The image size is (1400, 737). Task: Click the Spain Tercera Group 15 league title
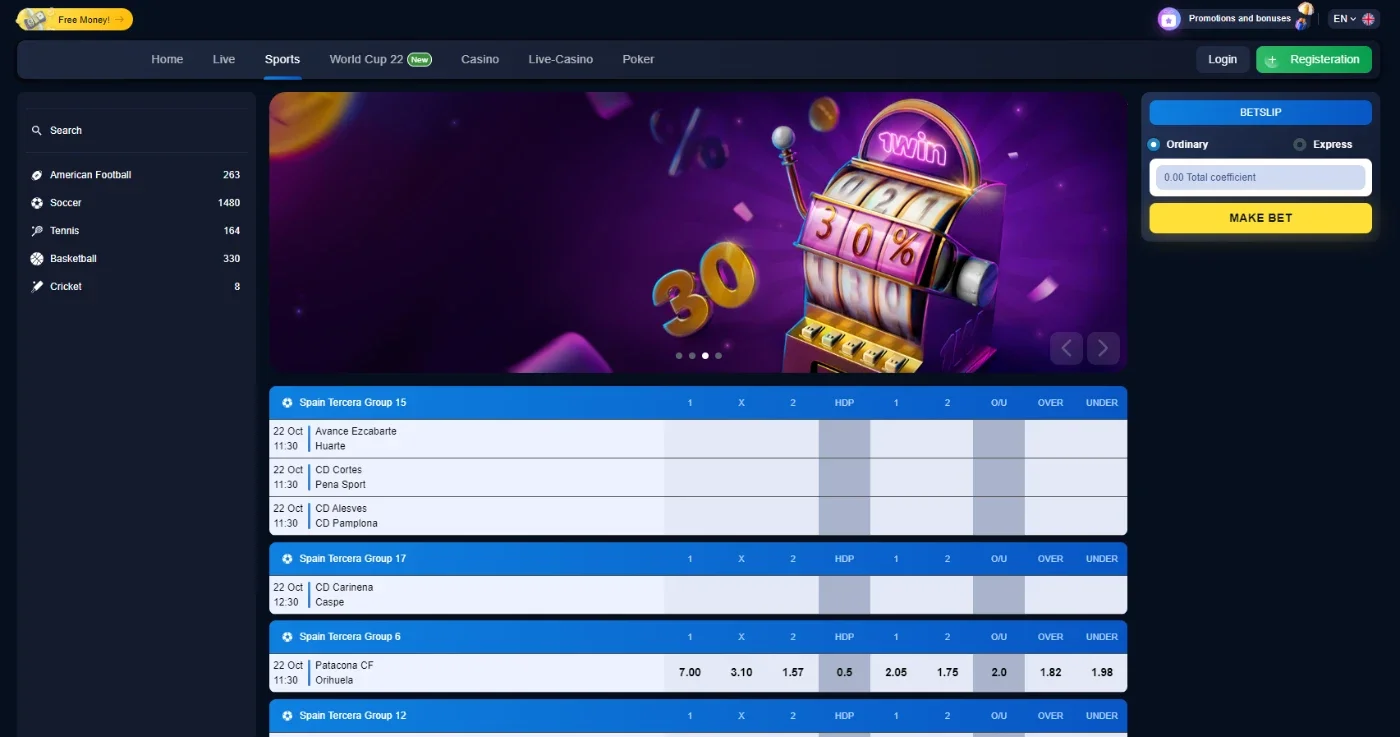[x=353, y=403]
